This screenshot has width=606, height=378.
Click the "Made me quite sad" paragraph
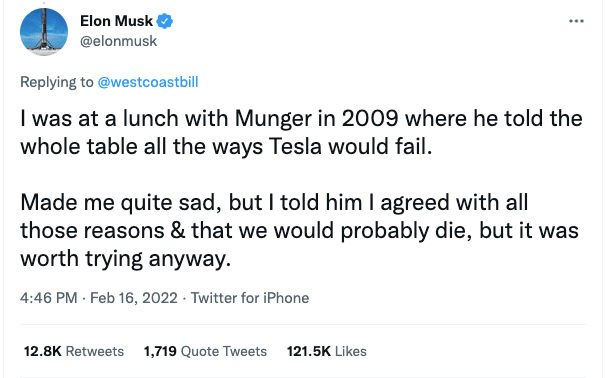(x=300, y=230)
